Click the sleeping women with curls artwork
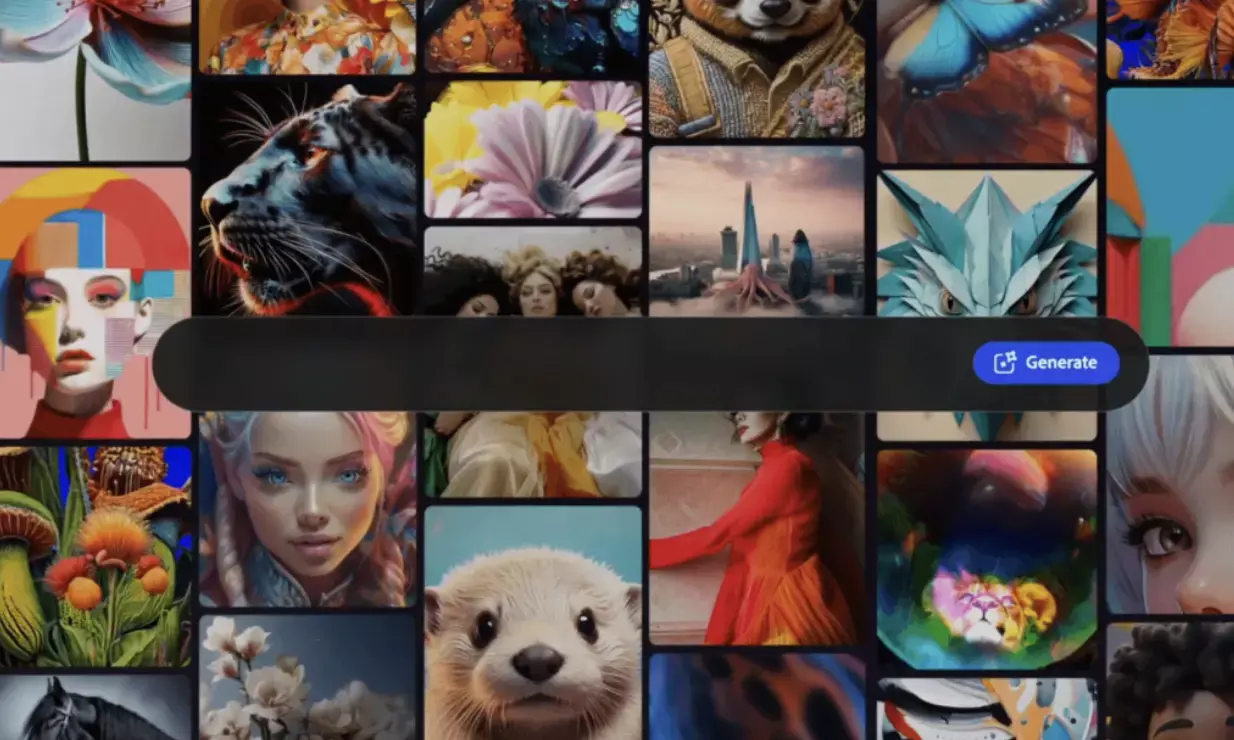Screen dimensions: 1234x740 point(530,280)
